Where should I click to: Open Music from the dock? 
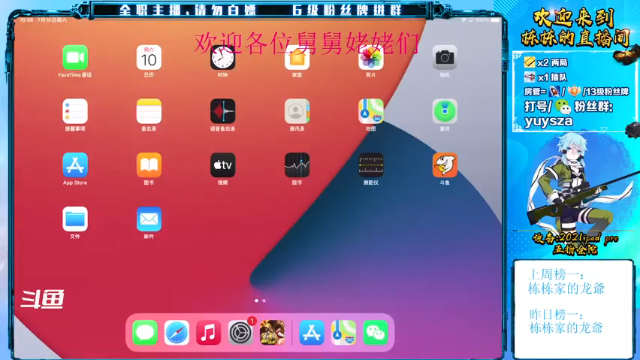(209, 333)
